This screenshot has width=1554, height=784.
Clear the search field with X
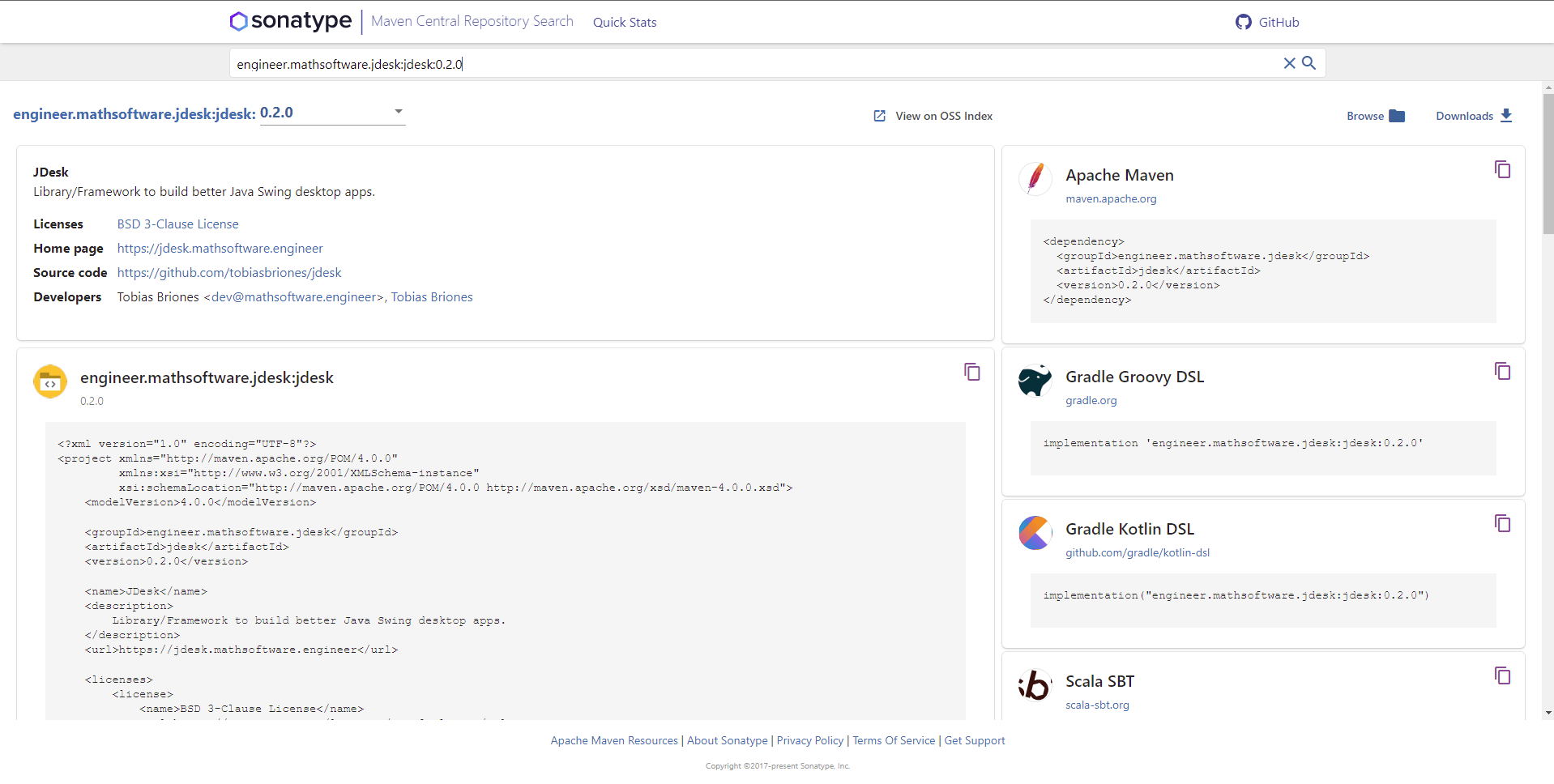click(1289, 63)
